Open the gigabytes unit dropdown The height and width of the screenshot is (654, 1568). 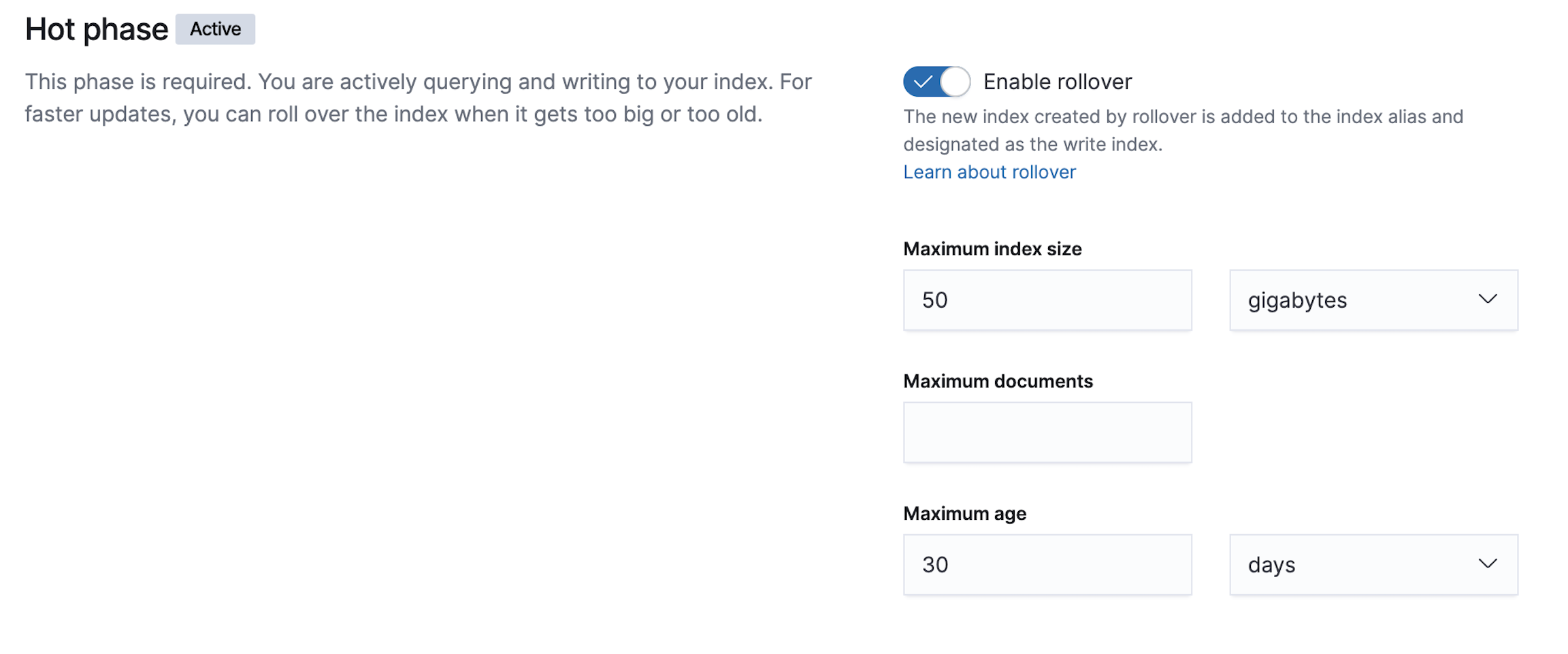(1373, 299)
